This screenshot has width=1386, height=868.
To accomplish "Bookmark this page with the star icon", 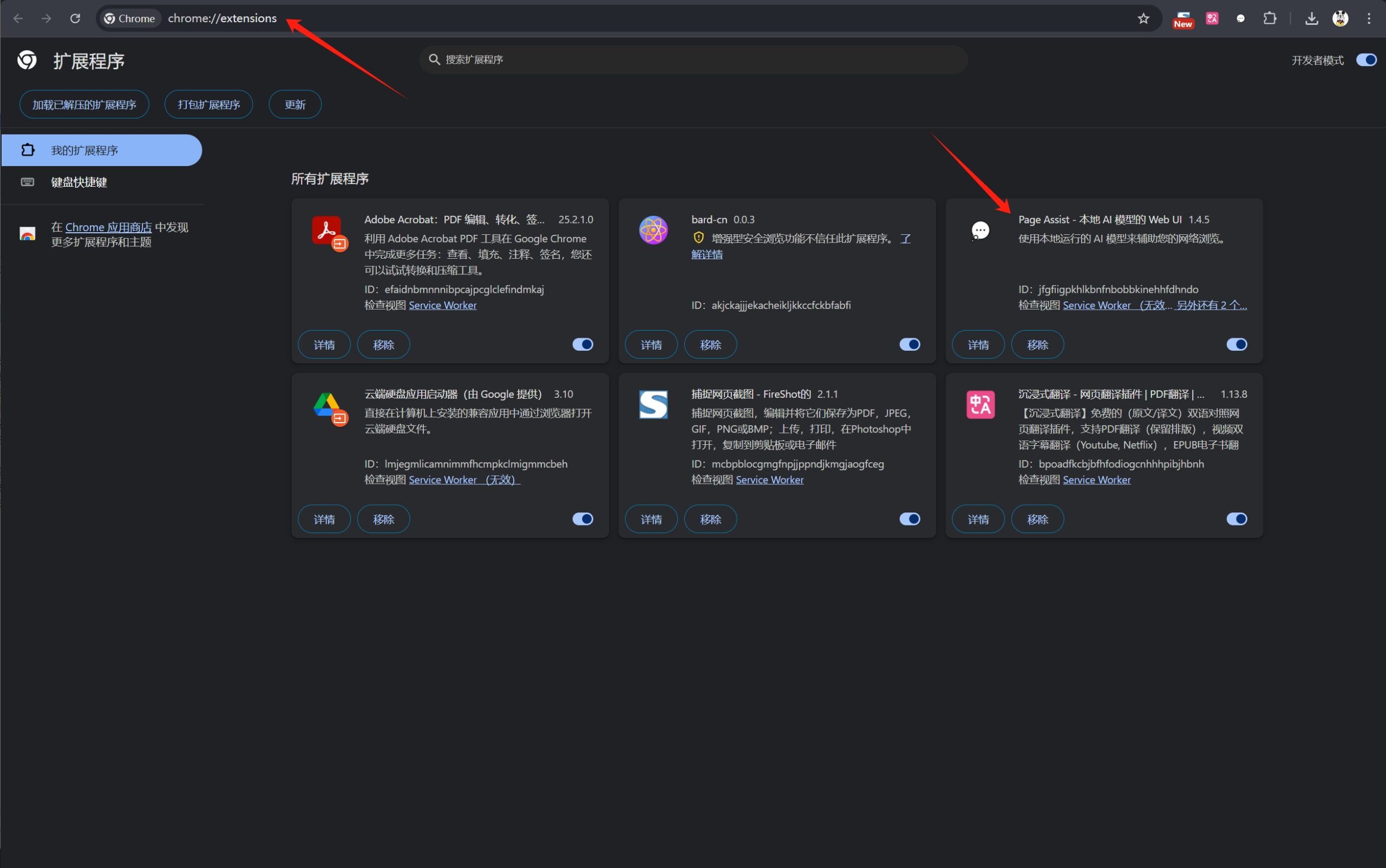I will point(1143,18).
